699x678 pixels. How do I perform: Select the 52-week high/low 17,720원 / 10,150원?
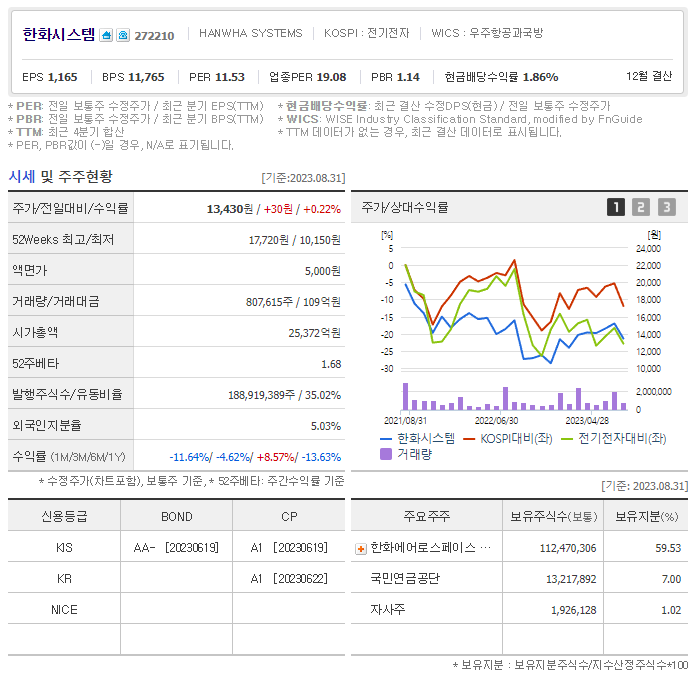[x=295, y=240]
